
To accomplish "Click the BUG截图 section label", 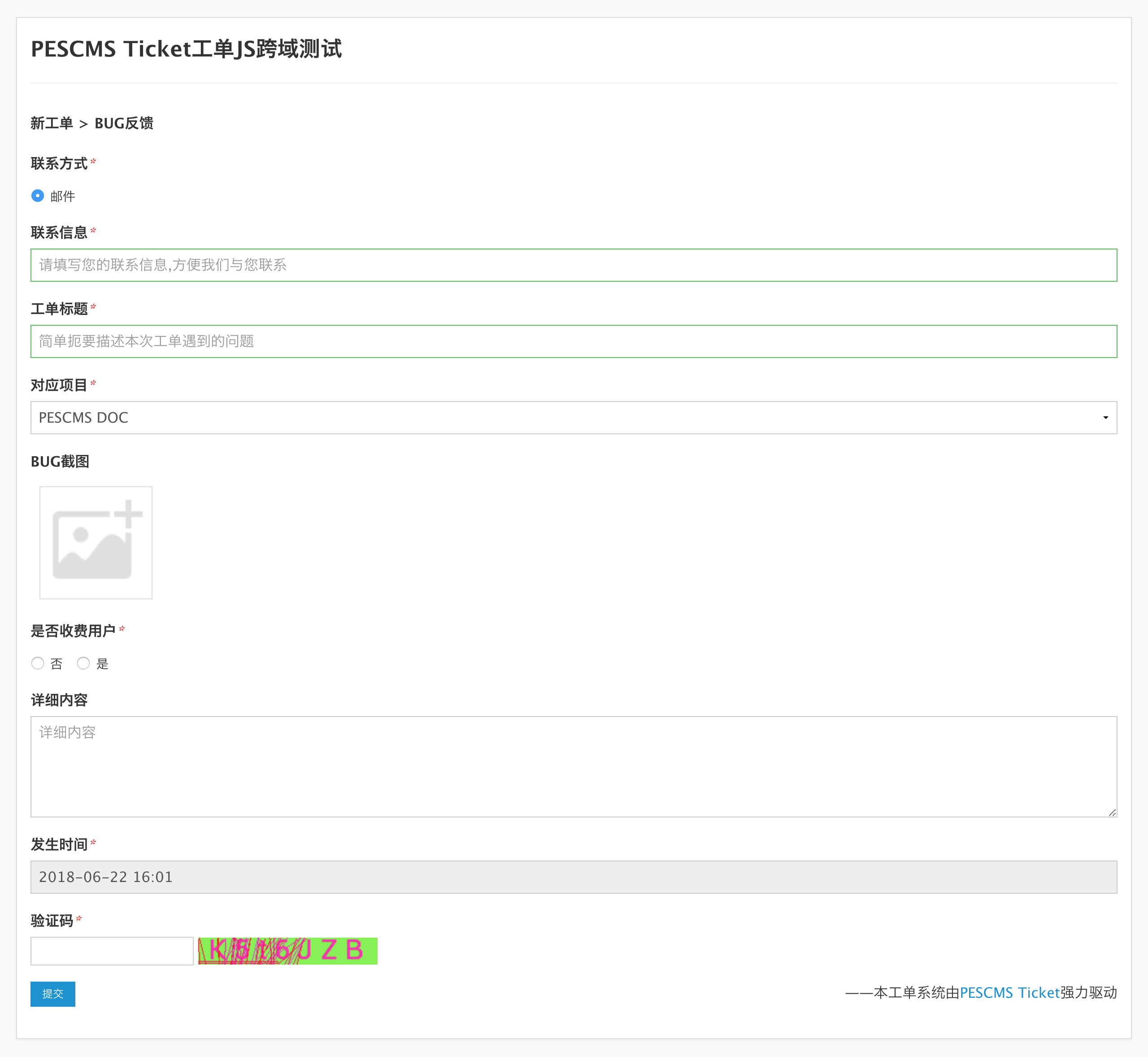I will [60, 461].
